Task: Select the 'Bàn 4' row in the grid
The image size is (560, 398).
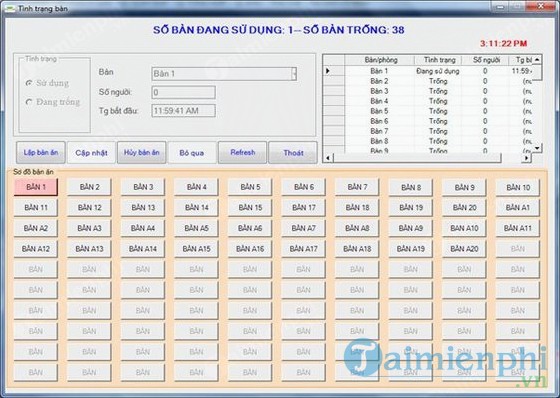Action: click(428, 101)
